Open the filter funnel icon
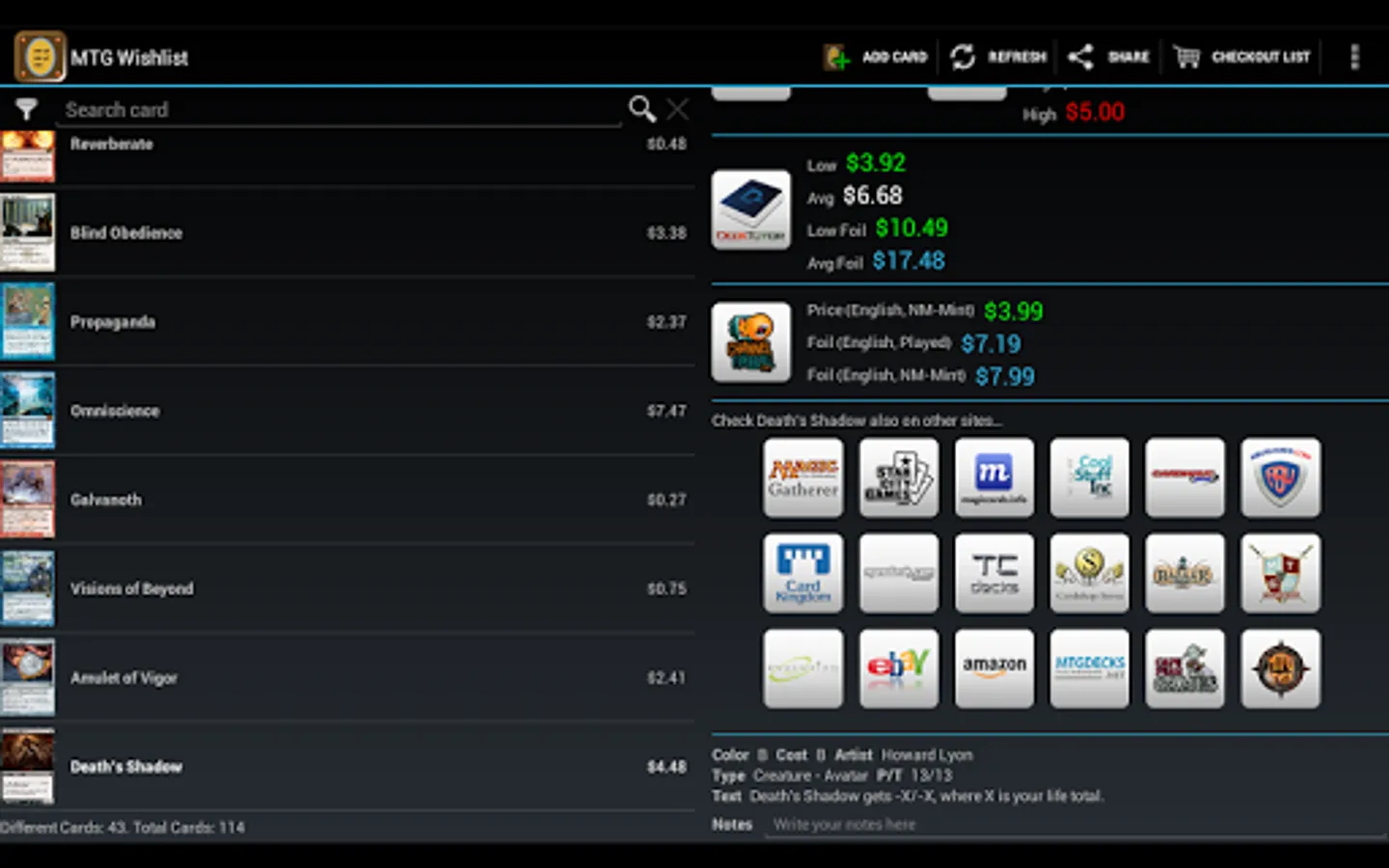This screenshot has width=1389, height=868. tap(26, 109)
